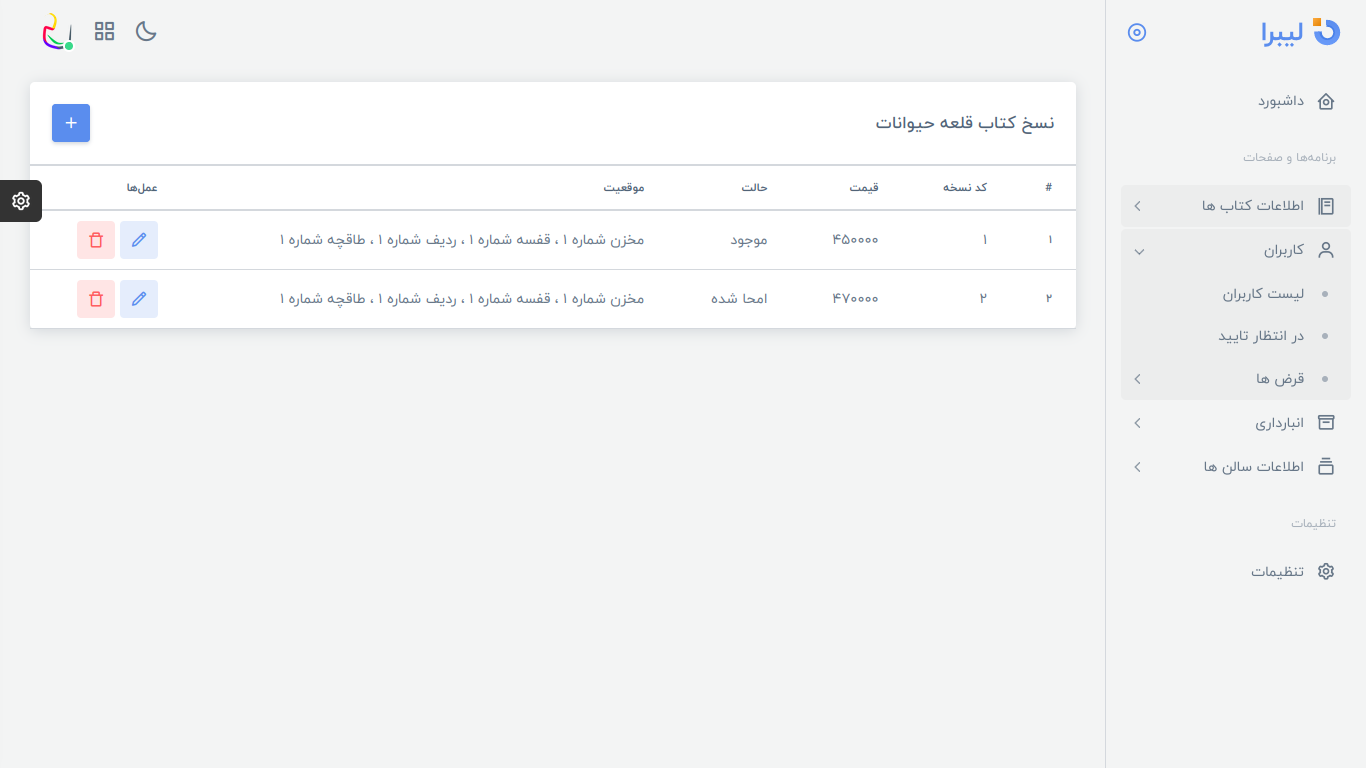This screenshot has height=768, width=1366.
Task: Click the edit pencil icon for copy 2
Action: pos(139,299)
